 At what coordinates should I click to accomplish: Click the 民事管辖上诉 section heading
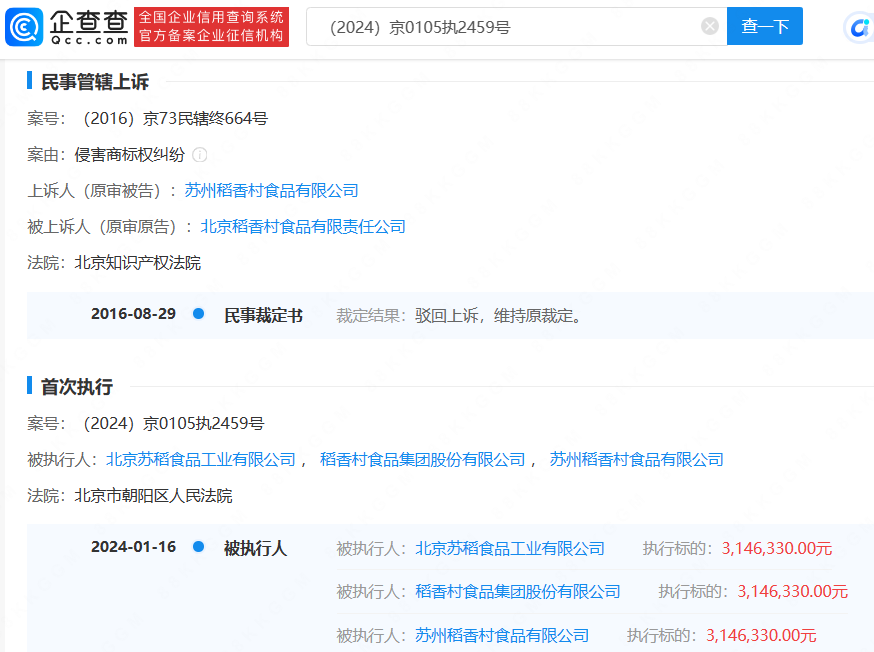pyautogui.click(x=95, y=82)
